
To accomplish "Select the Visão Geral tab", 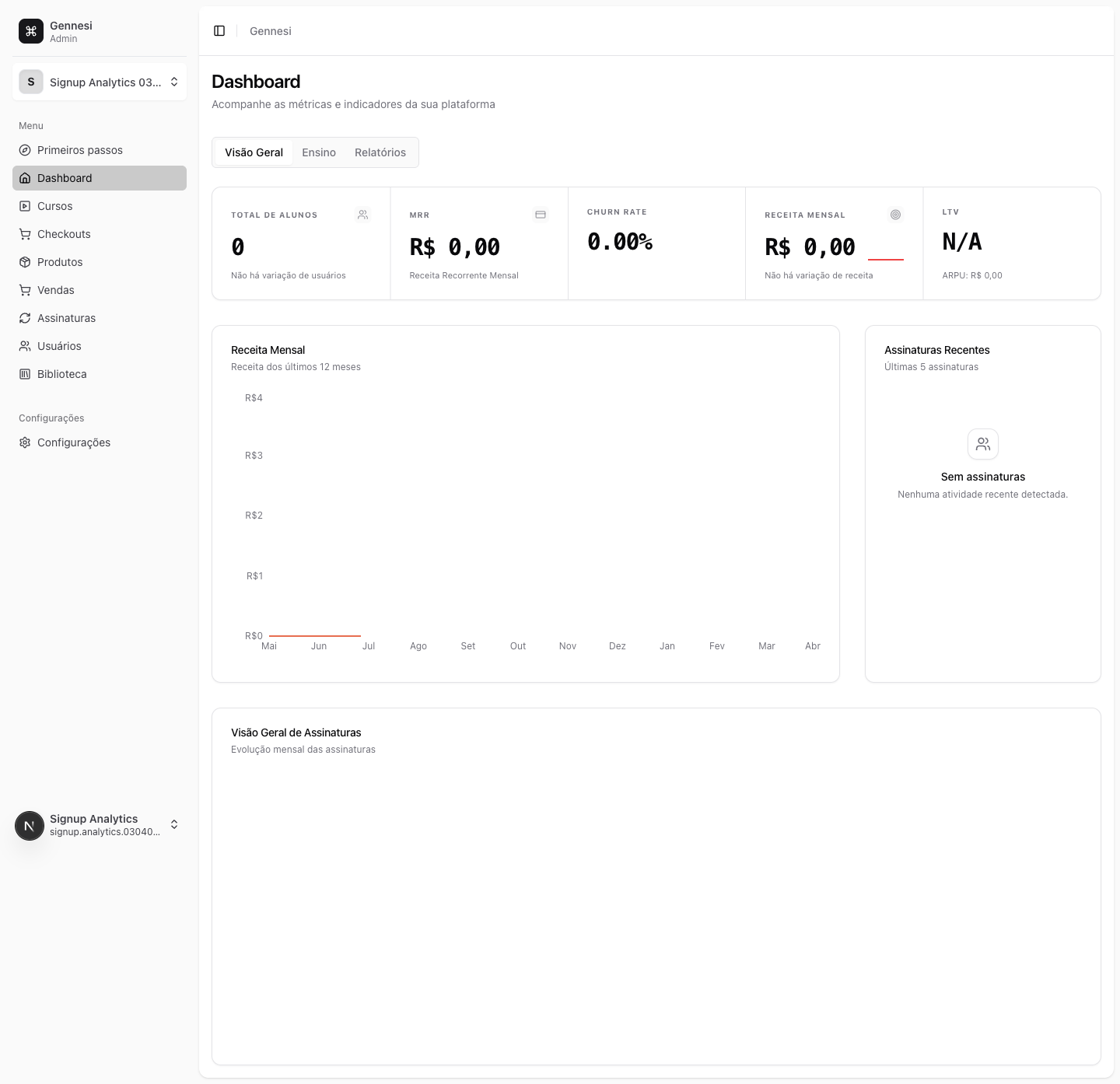I will (254, 152).
